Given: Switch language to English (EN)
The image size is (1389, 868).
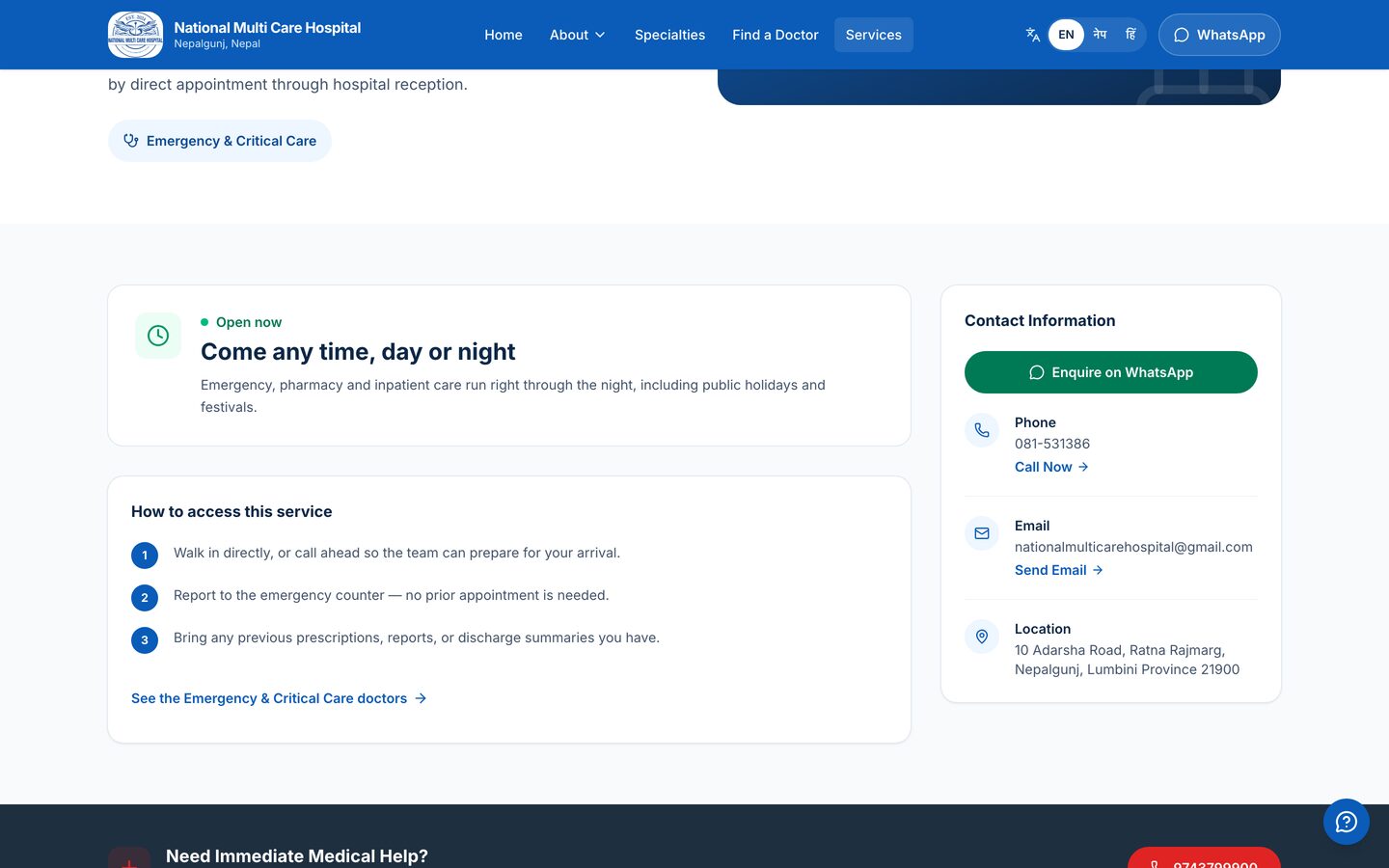Looking at the screenshot, I should point(1066,35).
